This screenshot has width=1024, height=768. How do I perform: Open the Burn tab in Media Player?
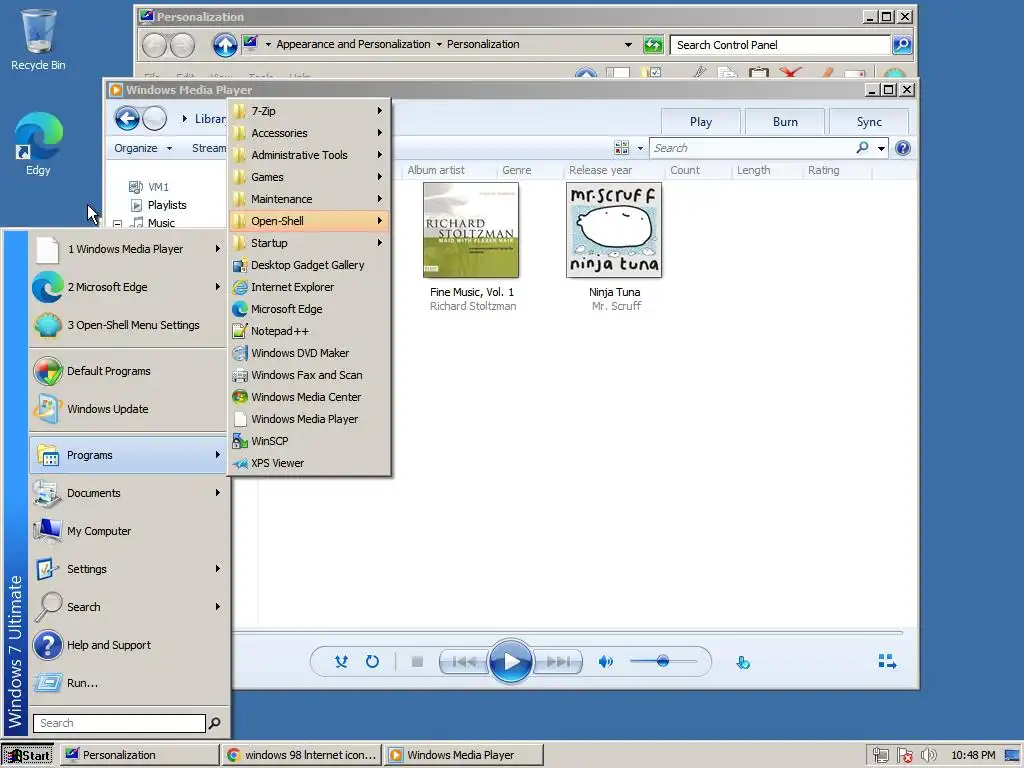coord(785,121)
